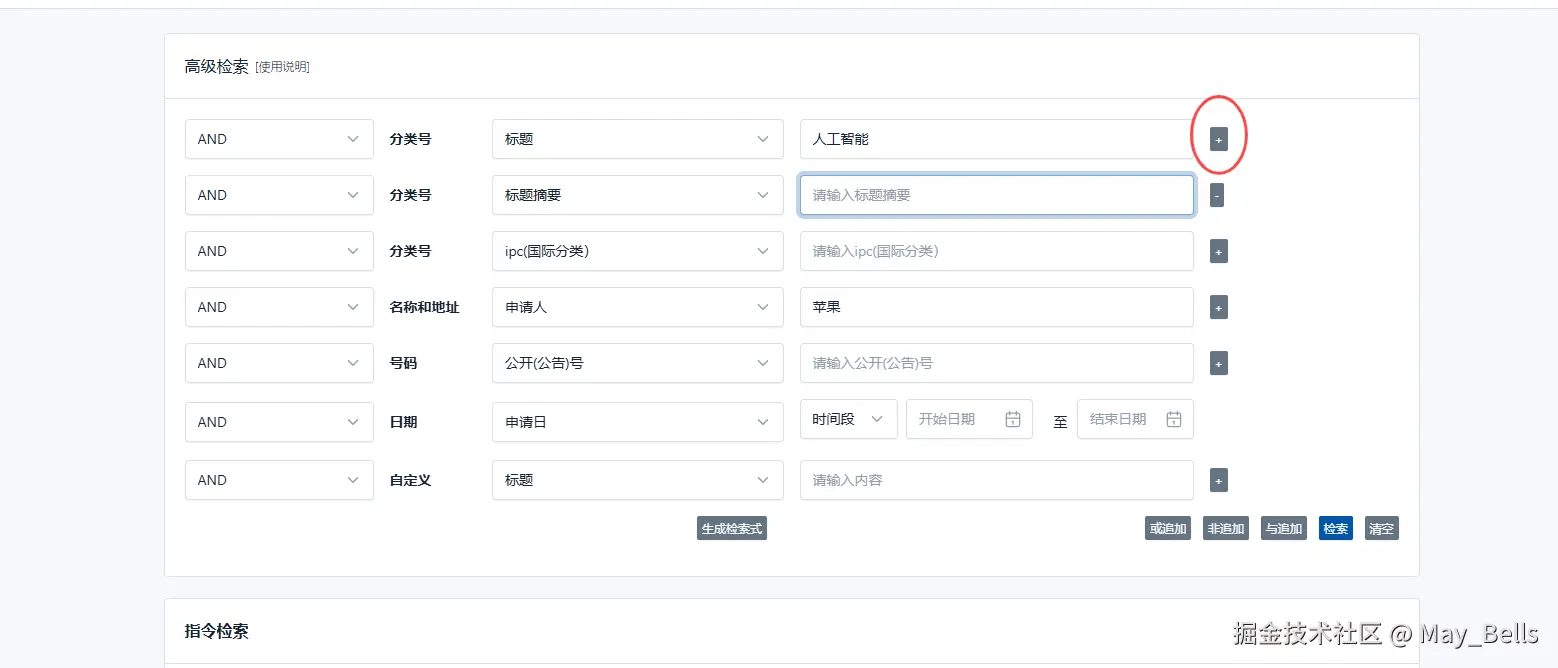Click the 指令检索 section heading

click(216, 631)
